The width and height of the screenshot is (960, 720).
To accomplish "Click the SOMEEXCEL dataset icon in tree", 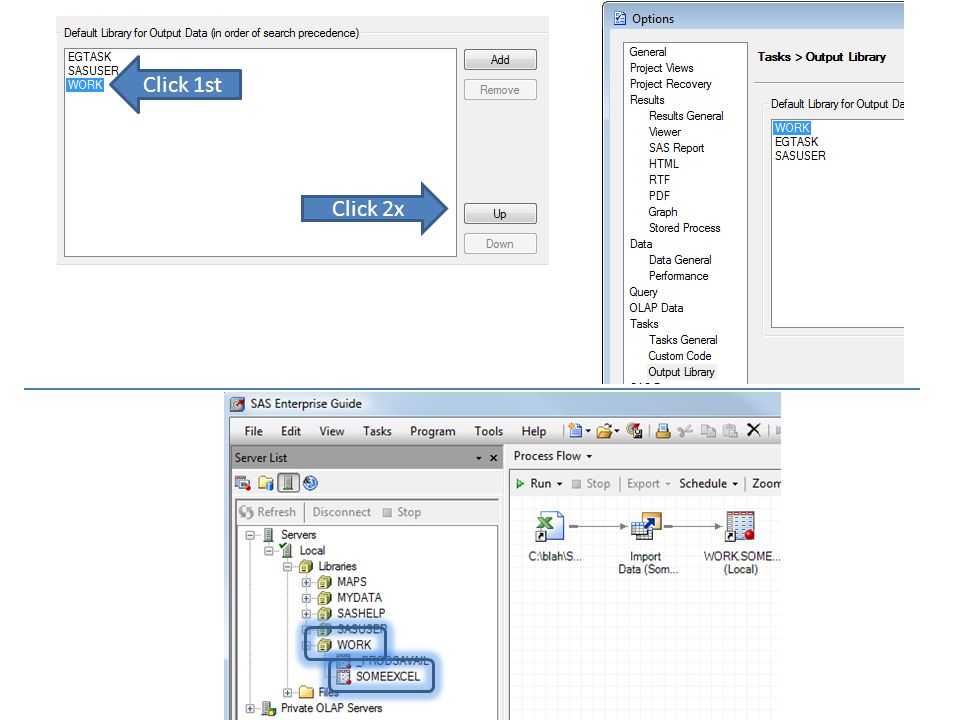I will point(343,677).
